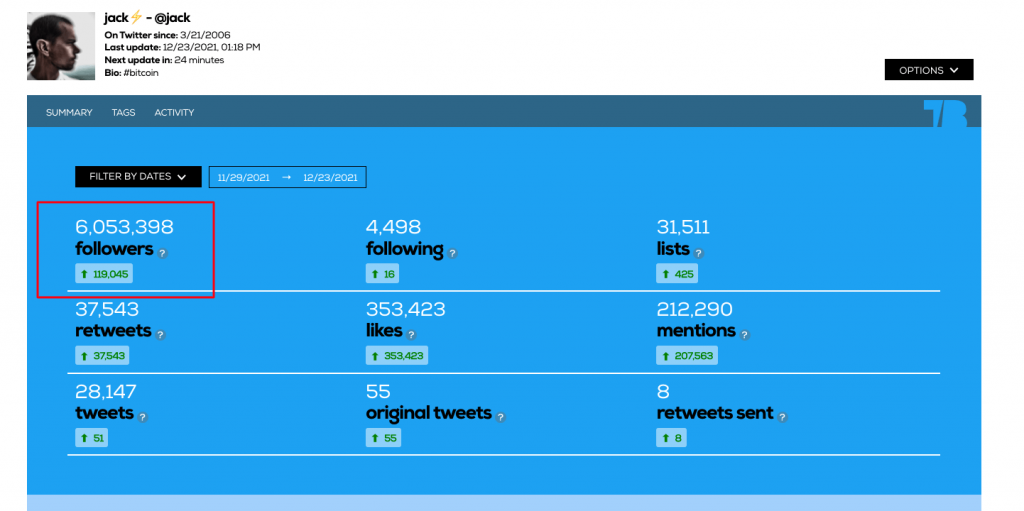This screenshot has height=511, width=1024.
Task: Click the help icon next to mentions
Action: point(744,335)
